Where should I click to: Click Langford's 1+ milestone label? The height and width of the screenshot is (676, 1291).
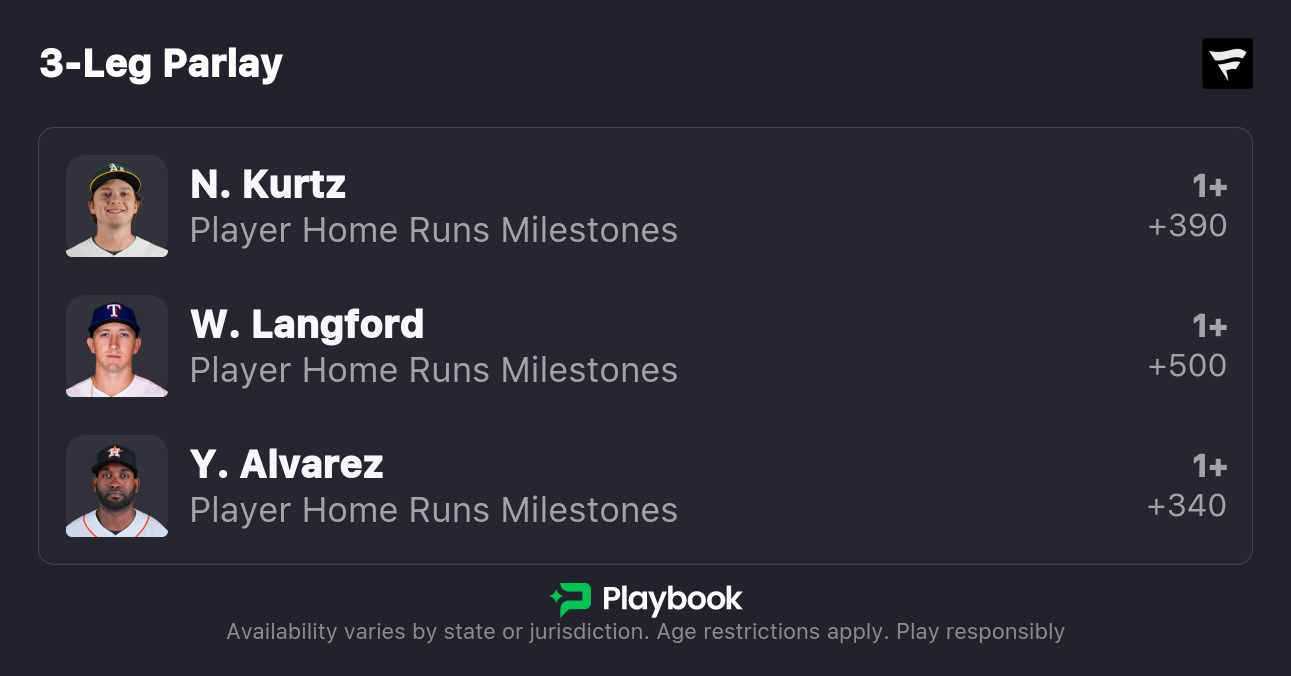pyautogui.click(x=1209, y=326)
